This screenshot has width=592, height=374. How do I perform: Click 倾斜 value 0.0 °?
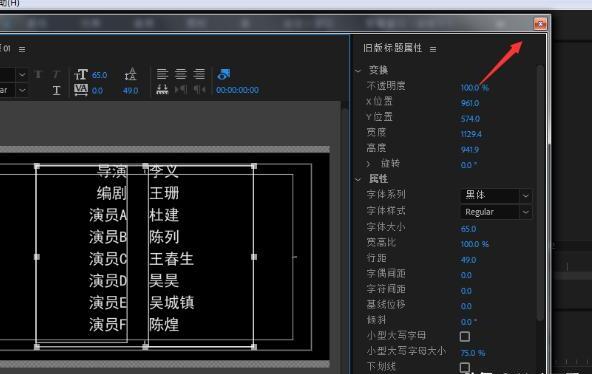coord(469,322)
